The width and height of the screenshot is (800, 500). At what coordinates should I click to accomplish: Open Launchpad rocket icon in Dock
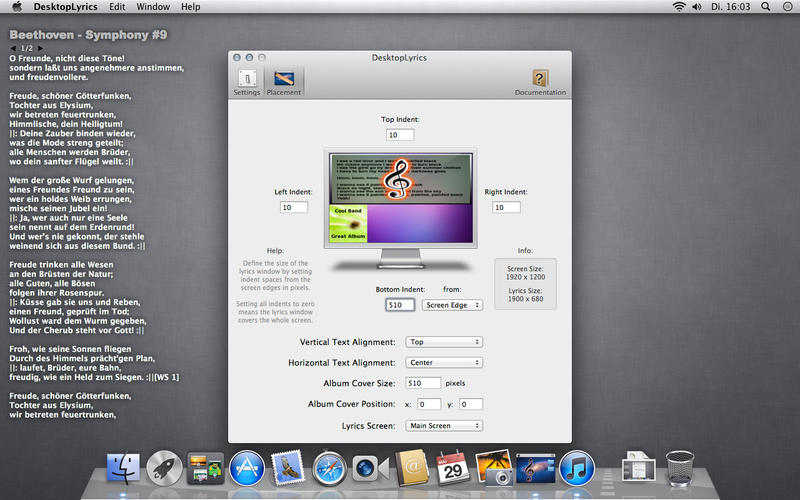click(164, 468)
